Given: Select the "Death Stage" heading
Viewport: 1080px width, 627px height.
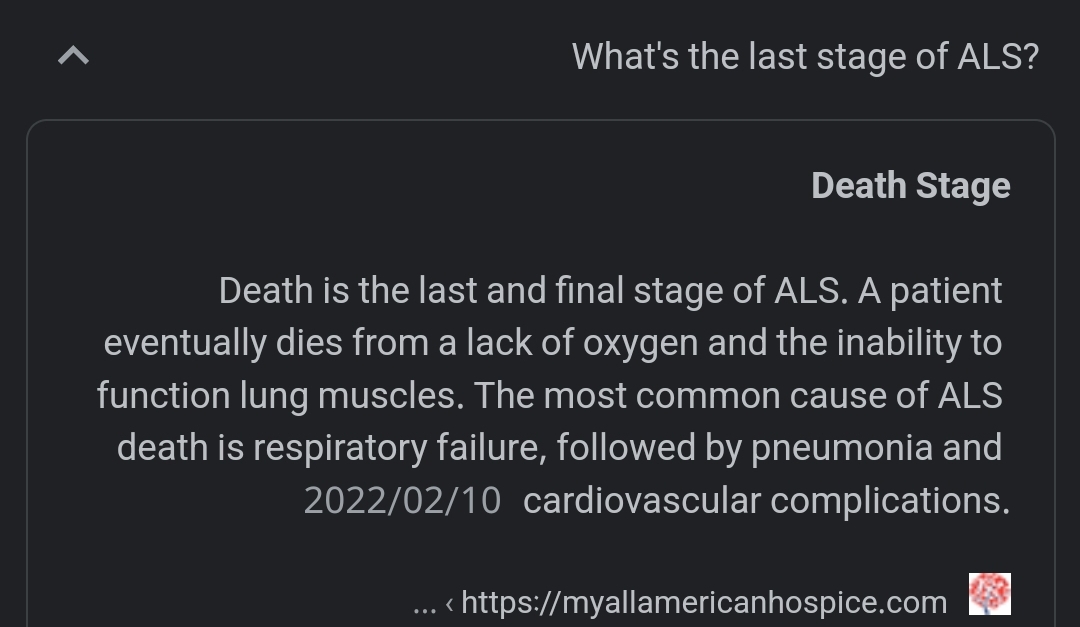Looking at the screenshot, I should coord(910,186).
